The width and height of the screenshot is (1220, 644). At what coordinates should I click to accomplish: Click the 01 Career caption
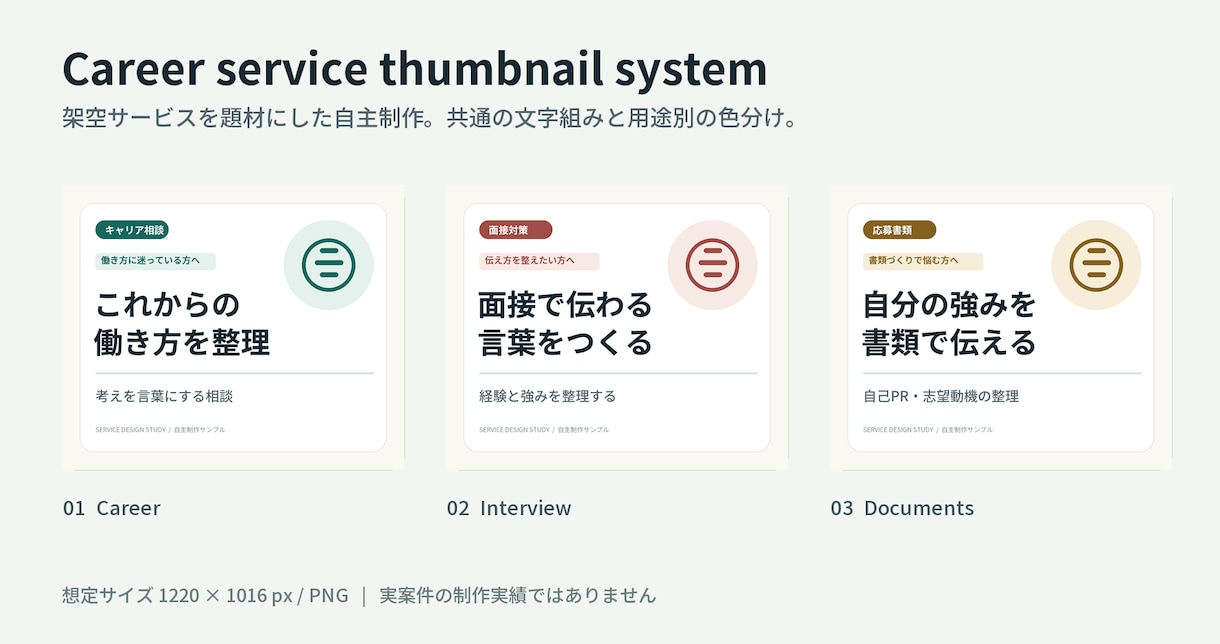point(111,508)
